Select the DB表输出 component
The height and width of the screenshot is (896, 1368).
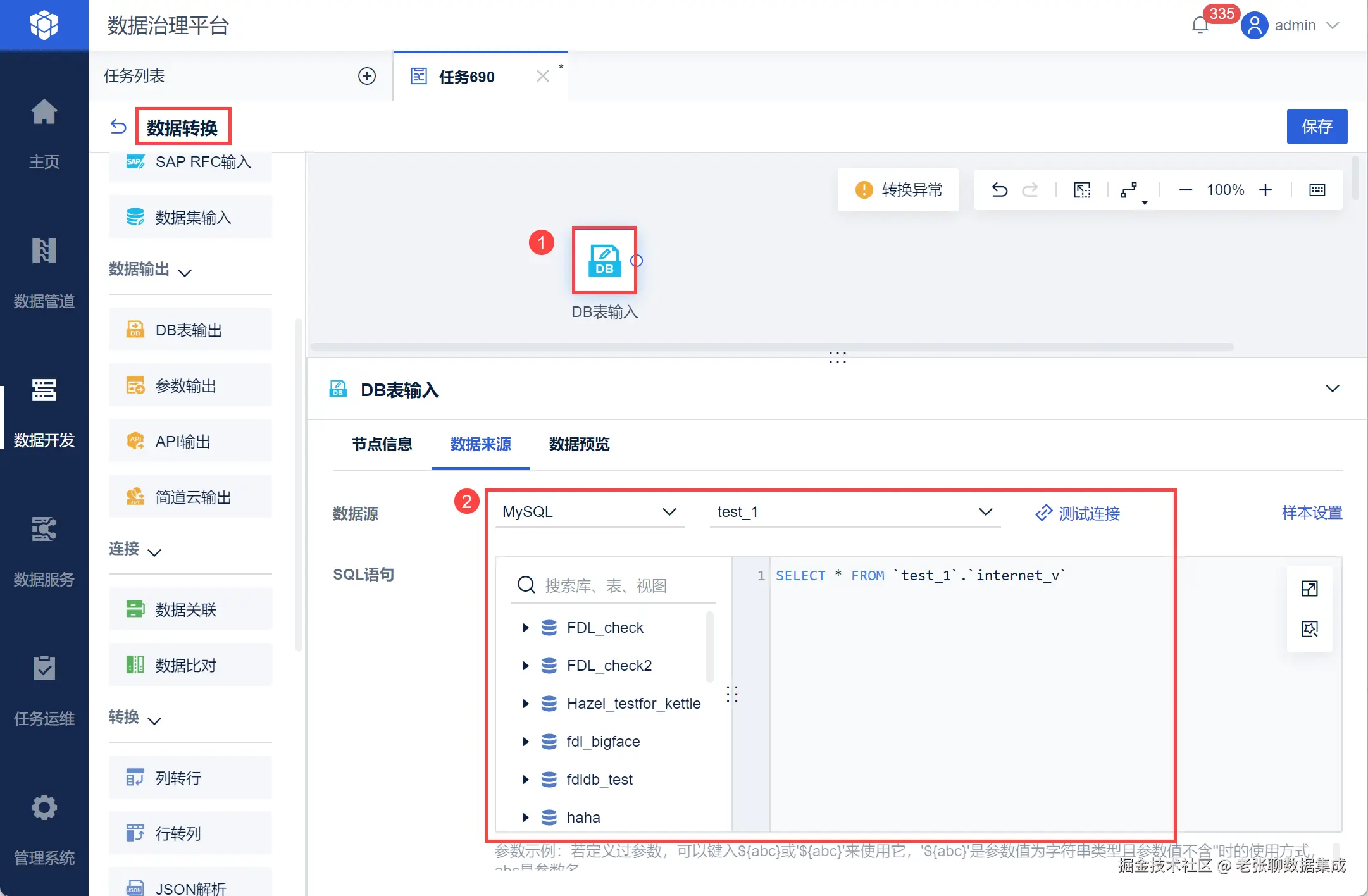[x=190, y=330]
